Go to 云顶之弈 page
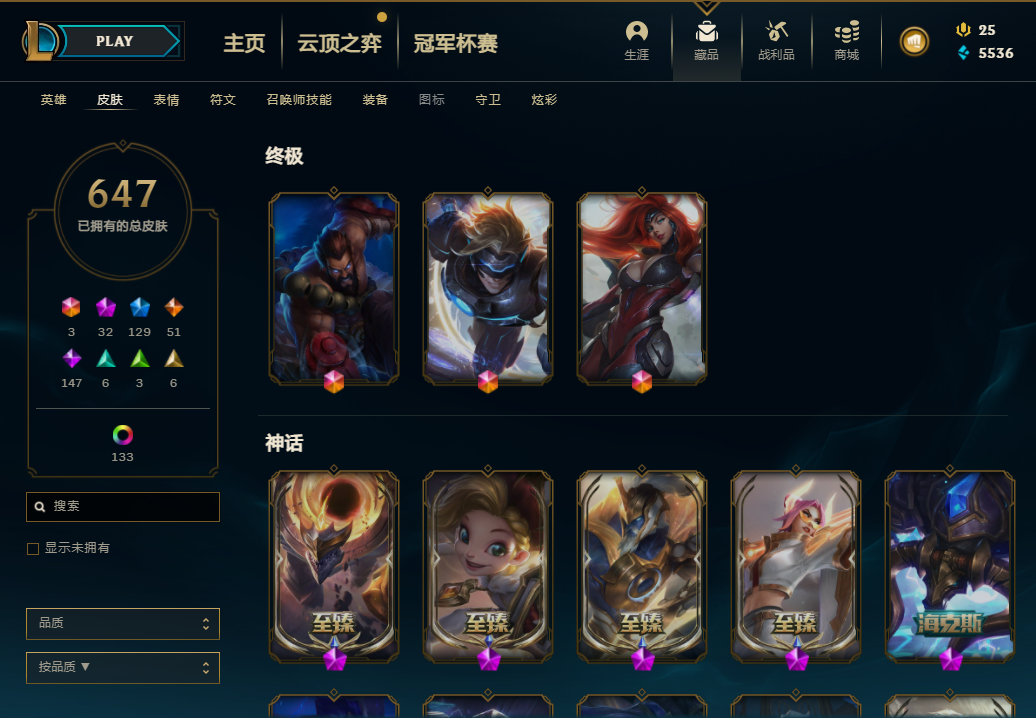 point(339,44)
